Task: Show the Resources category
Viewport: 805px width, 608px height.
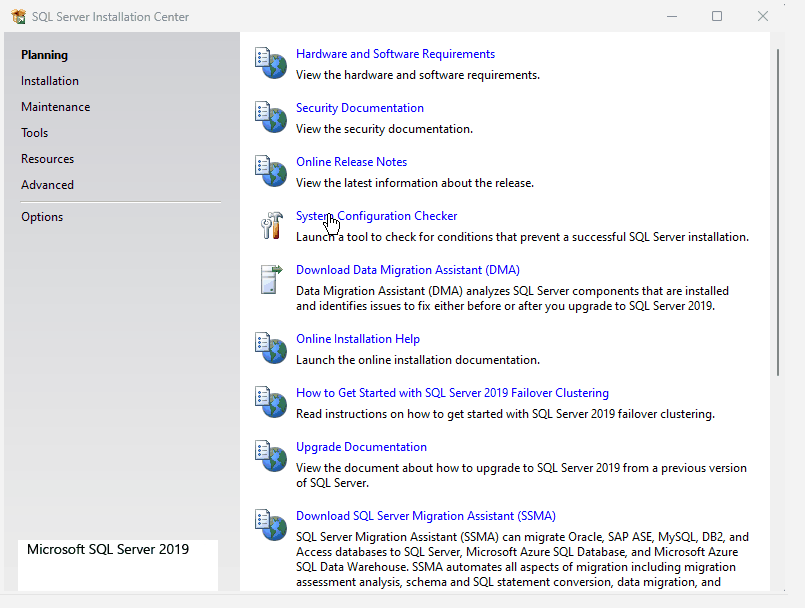Action: tap(47, 159)
